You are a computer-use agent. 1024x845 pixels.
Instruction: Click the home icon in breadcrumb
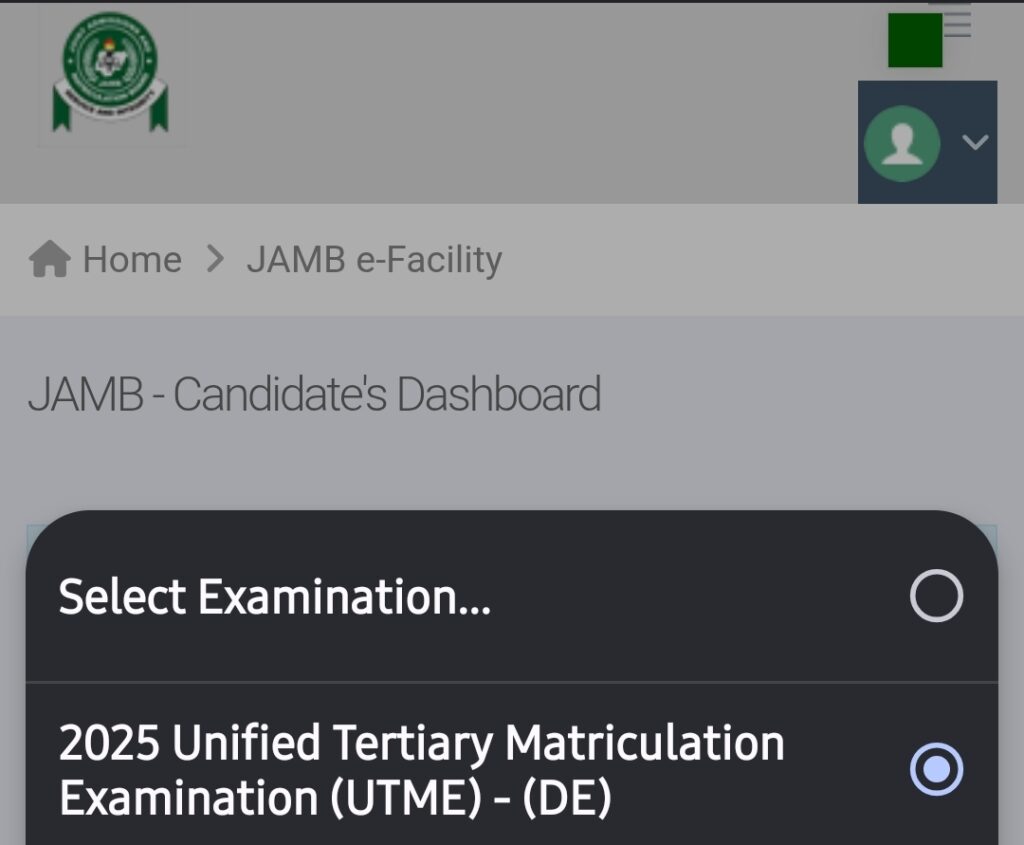[50, 259]
